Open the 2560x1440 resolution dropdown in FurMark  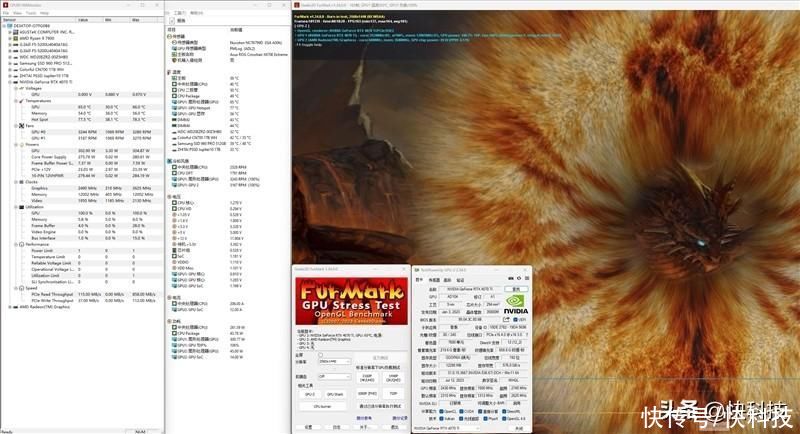335,362
